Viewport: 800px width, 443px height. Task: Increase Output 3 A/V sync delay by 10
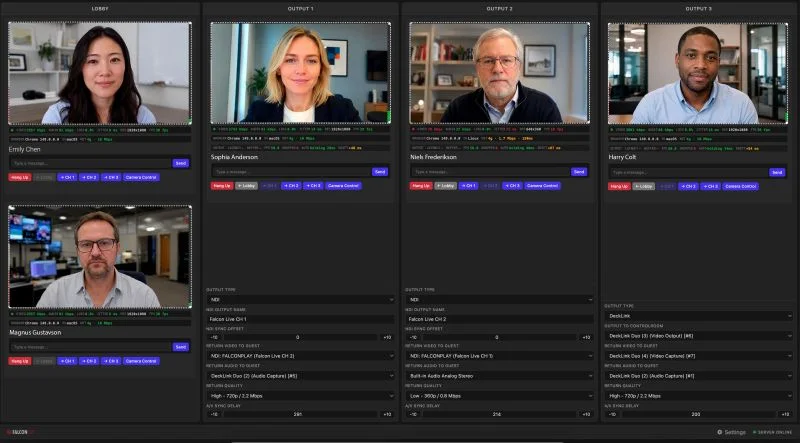click(785, 414)
